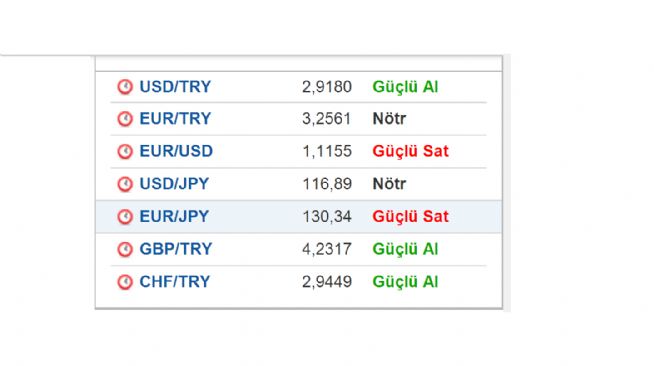Click the Nötr signal for USD/JPY
The width and height of the screenshot is (654, 366).
pyautogui.click(x=389, y=184)
